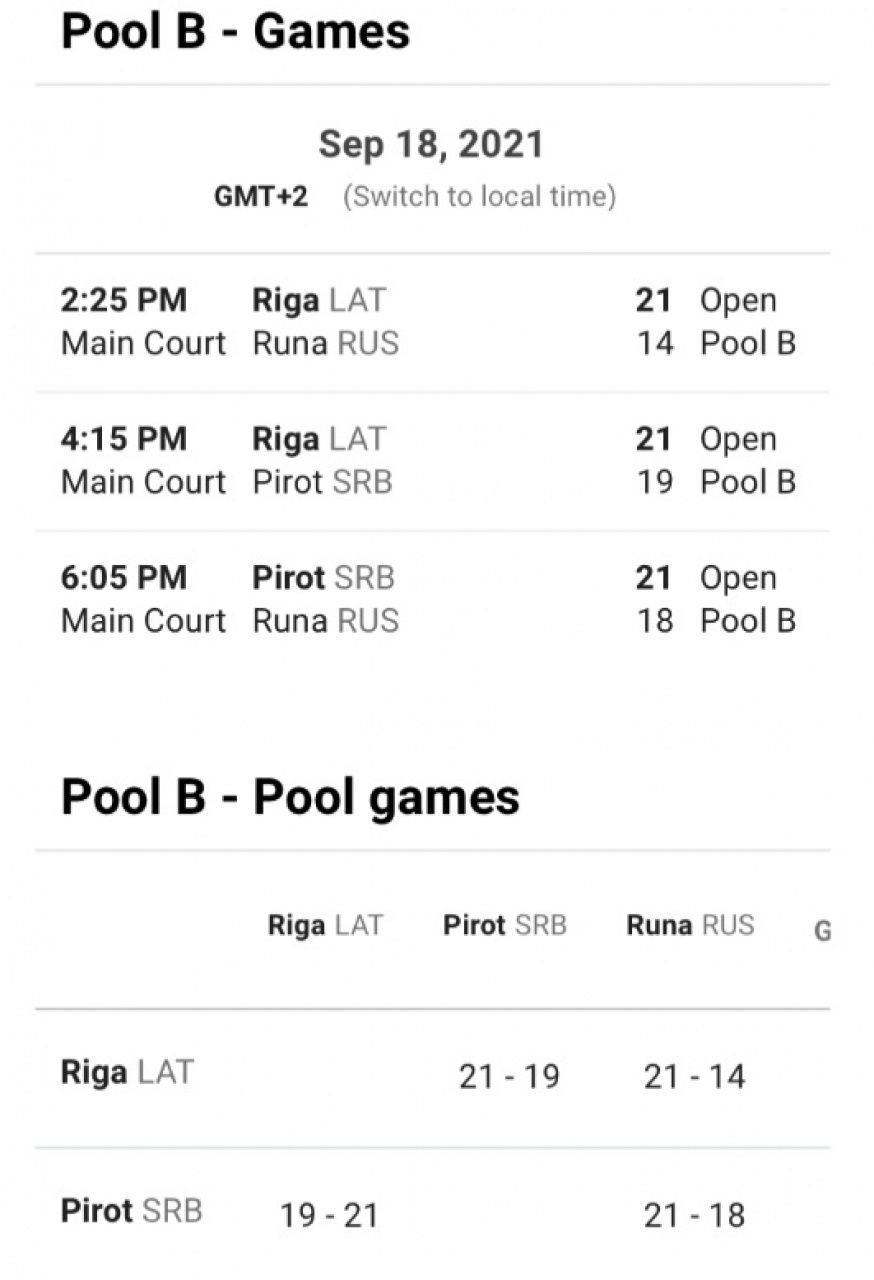The height and width of the screenshot is (1280, 874).
Task: Open Runa RUS in the 2:25 PM game
Action: click(x=325, y=343)
